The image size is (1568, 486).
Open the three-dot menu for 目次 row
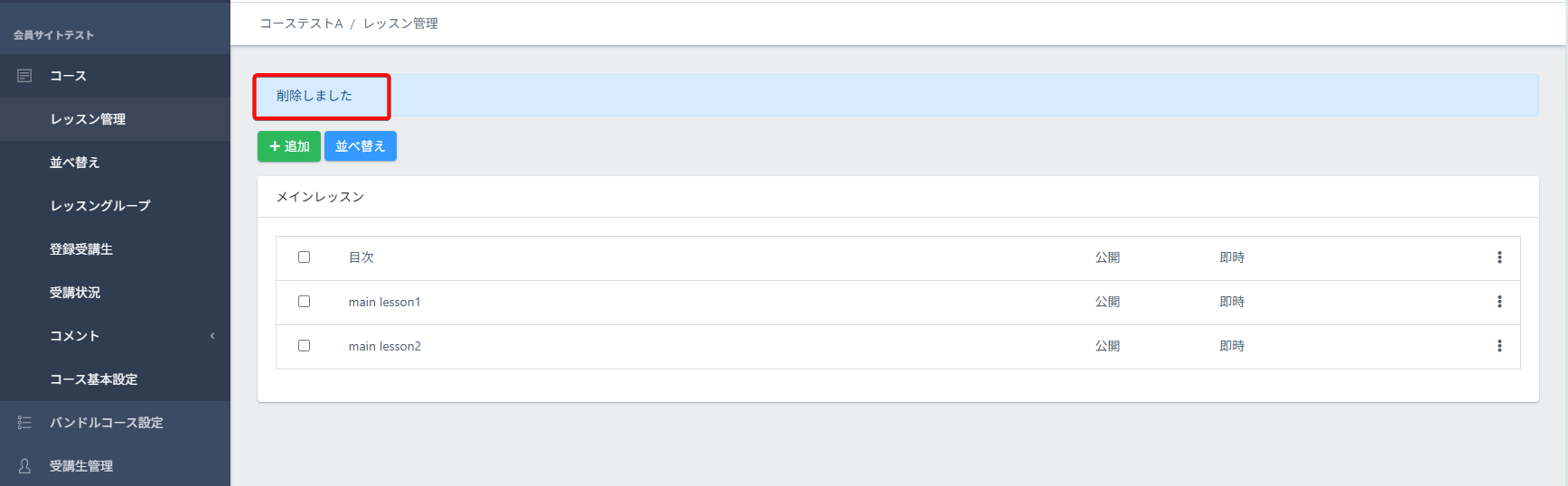pyautogui.click(x=1499, y=257)
